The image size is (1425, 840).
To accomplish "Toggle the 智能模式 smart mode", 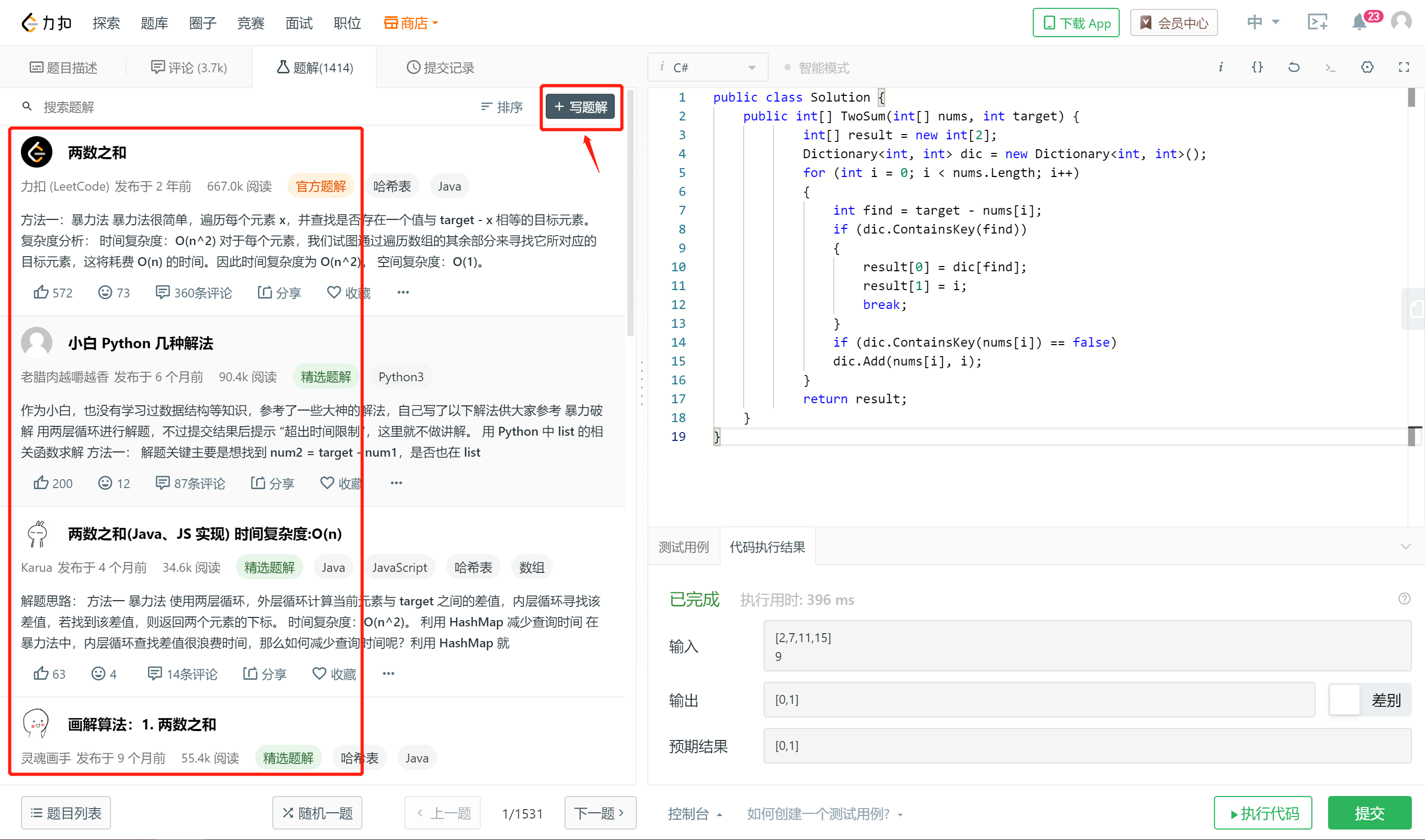I will pos(816,68).
